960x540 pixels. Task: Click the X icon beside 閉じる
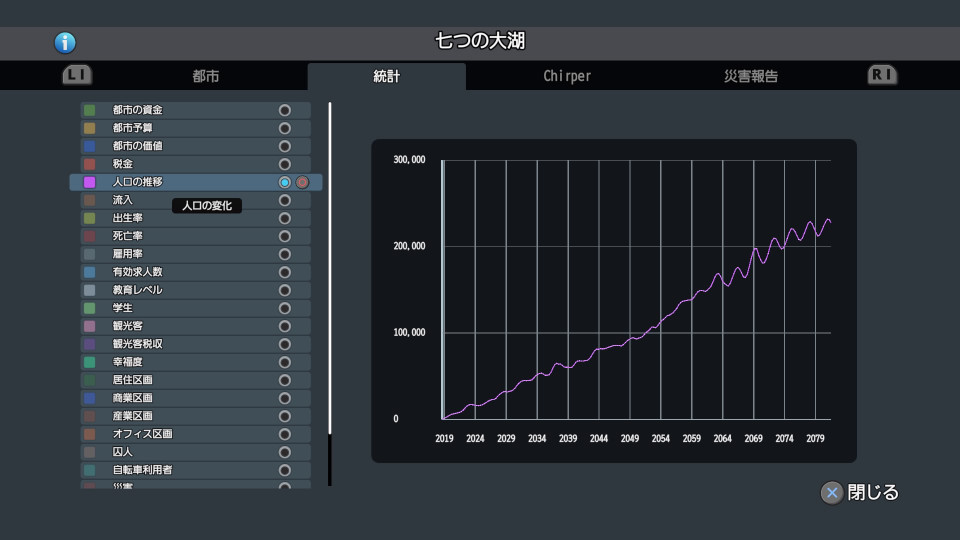pos(831,493)
